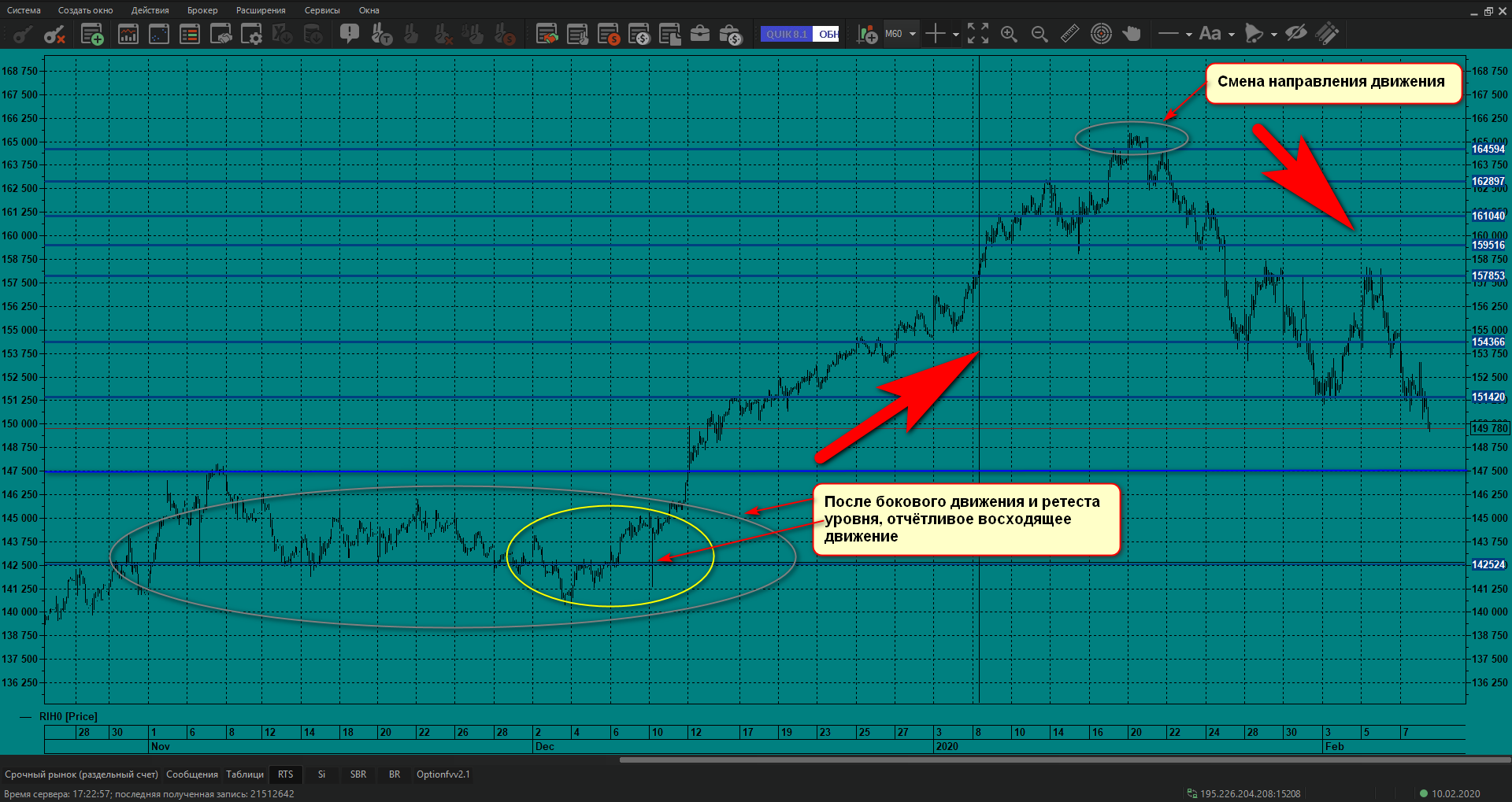This screenshot has height=802, width=1512.
Task: Open the Расширения menu
Action: coord(261,10)
